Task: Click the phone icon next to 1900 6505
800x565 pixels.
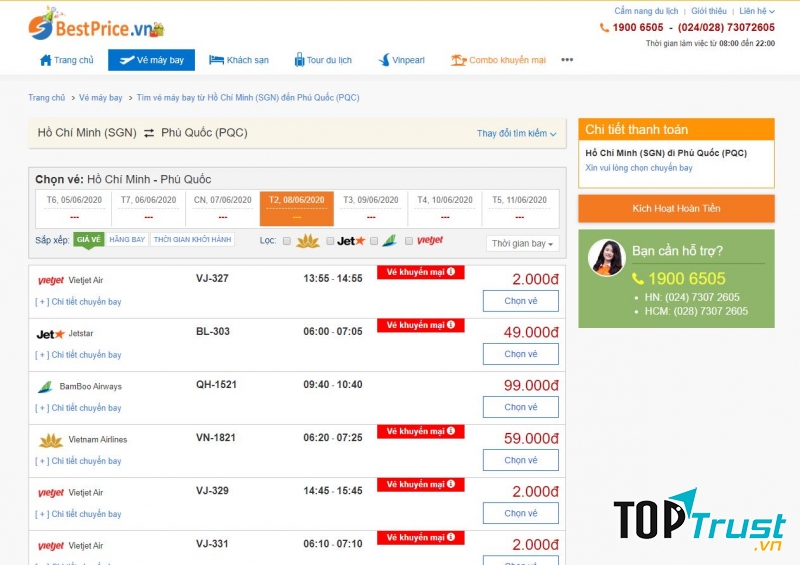Action: tap(604, 28)
